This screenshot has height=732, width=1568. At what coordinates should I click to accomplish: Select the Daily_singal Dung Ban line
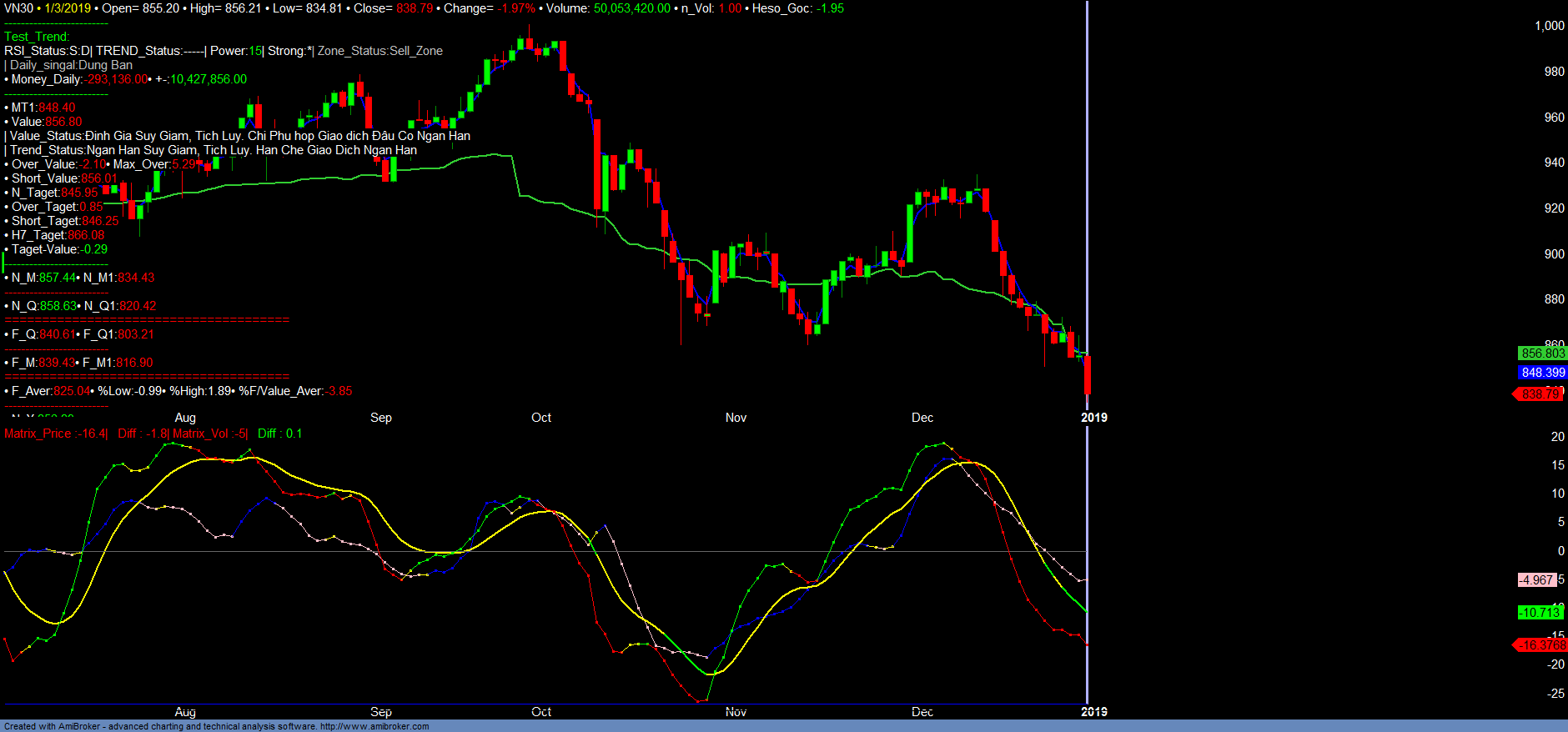(x=71, y=65)
